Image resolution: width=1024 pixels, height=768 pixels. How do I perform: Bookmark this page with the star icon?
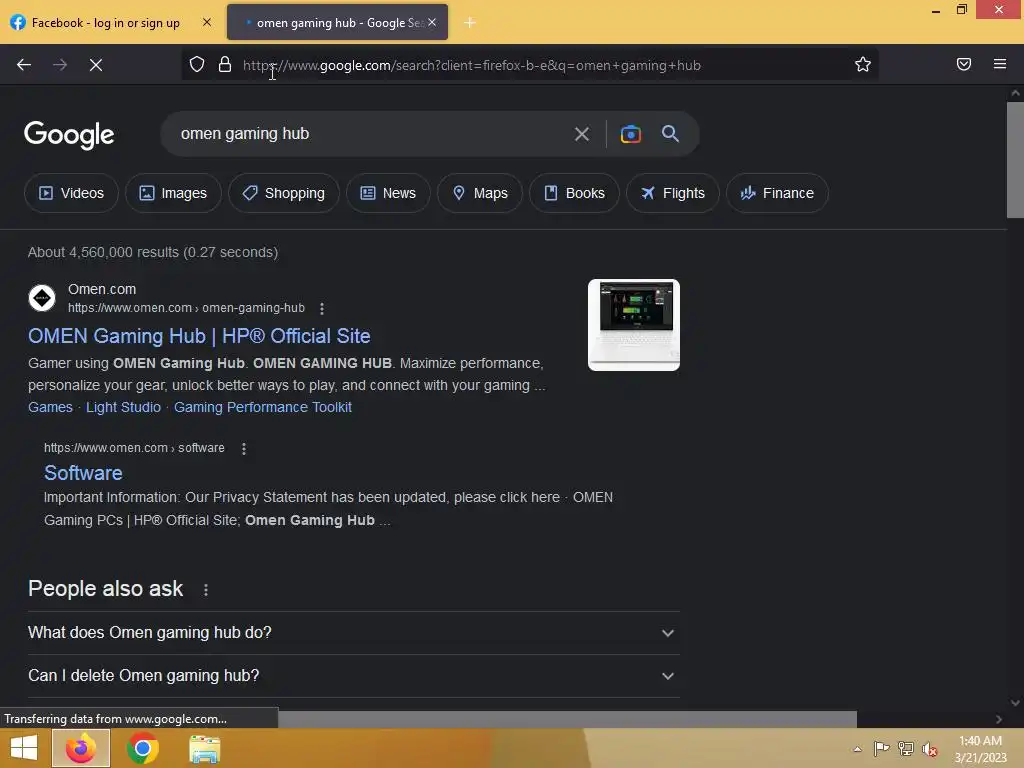(863, 64)
